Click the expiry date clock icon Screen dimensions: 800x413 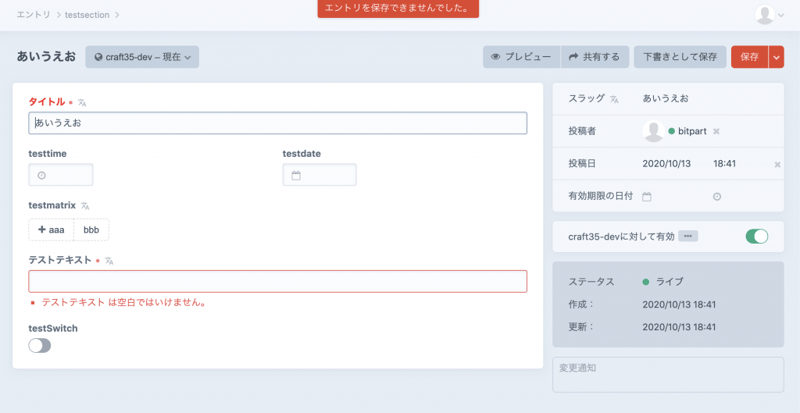coord(717,196)
